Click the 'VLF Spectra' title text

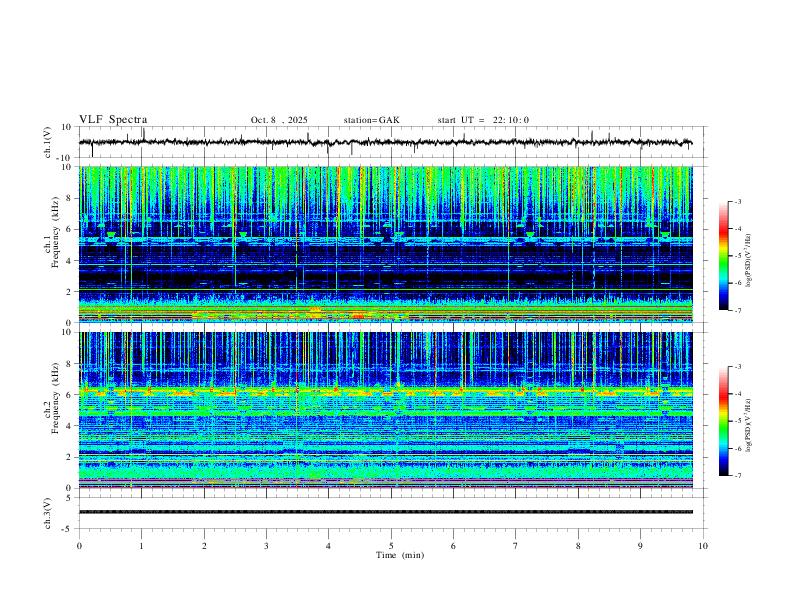pyautogui.click(x=113, y=120)
